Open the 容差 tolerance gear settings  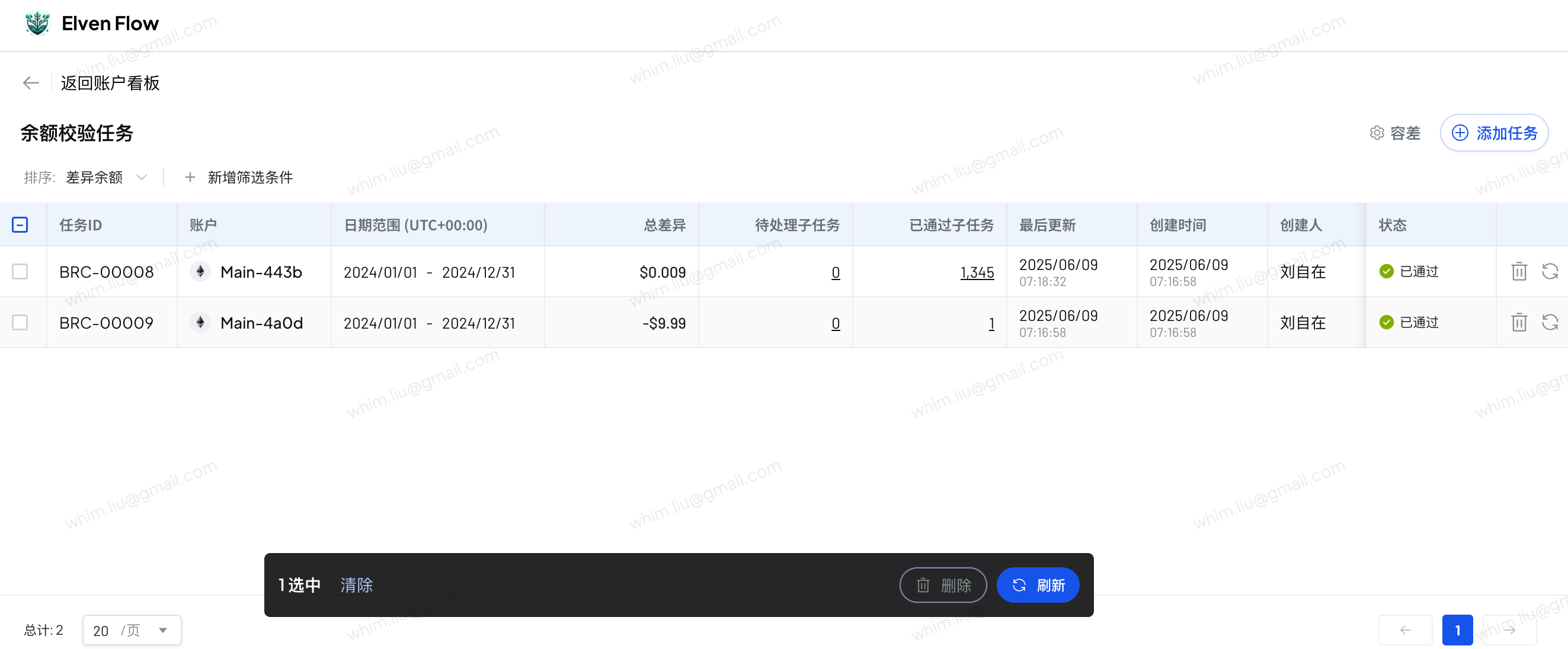(x=1394, y=133)
